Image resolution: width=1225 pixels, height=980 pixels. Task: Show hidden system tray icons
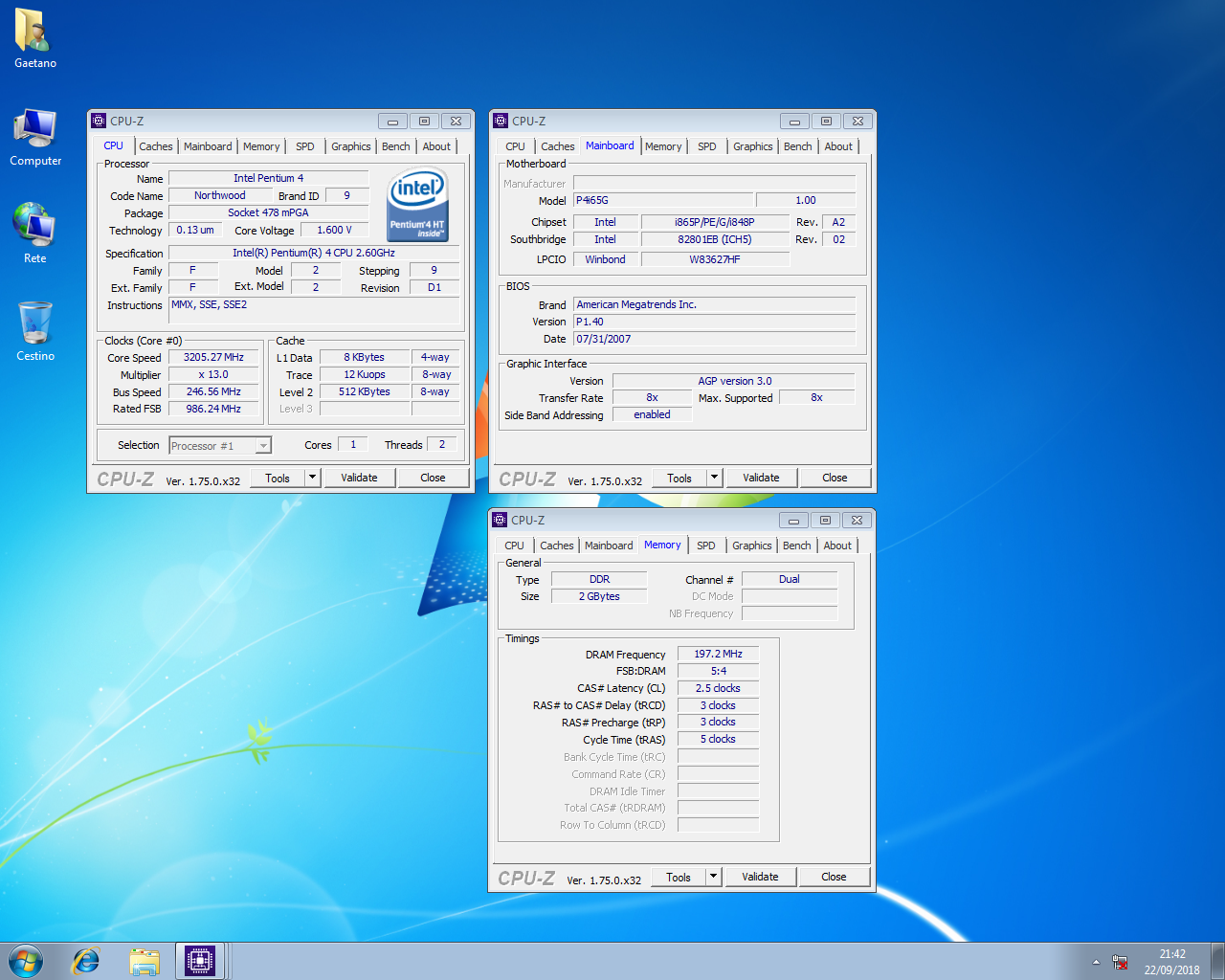[1096, 962]
